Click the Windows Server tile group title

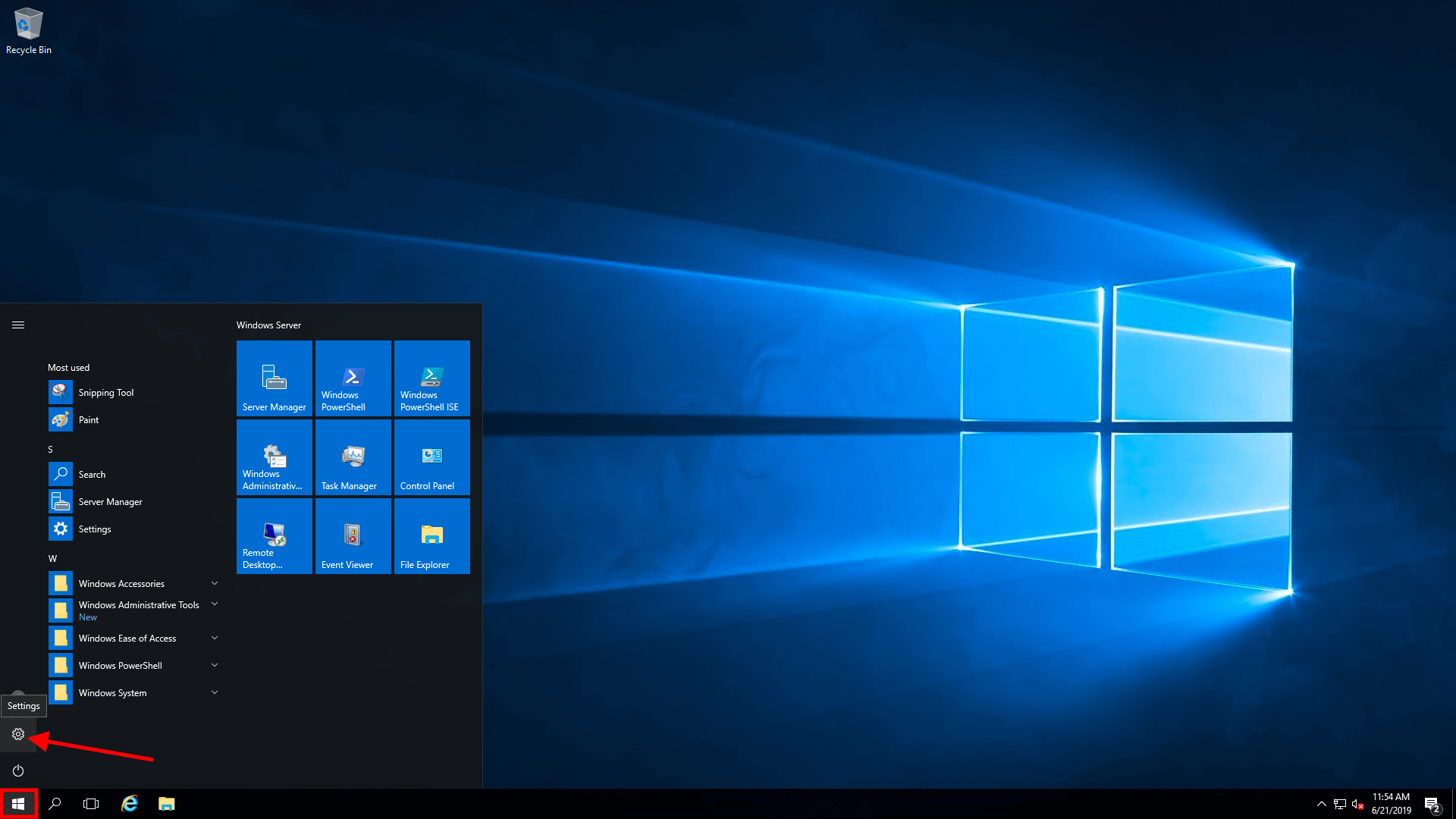[268, 325]
